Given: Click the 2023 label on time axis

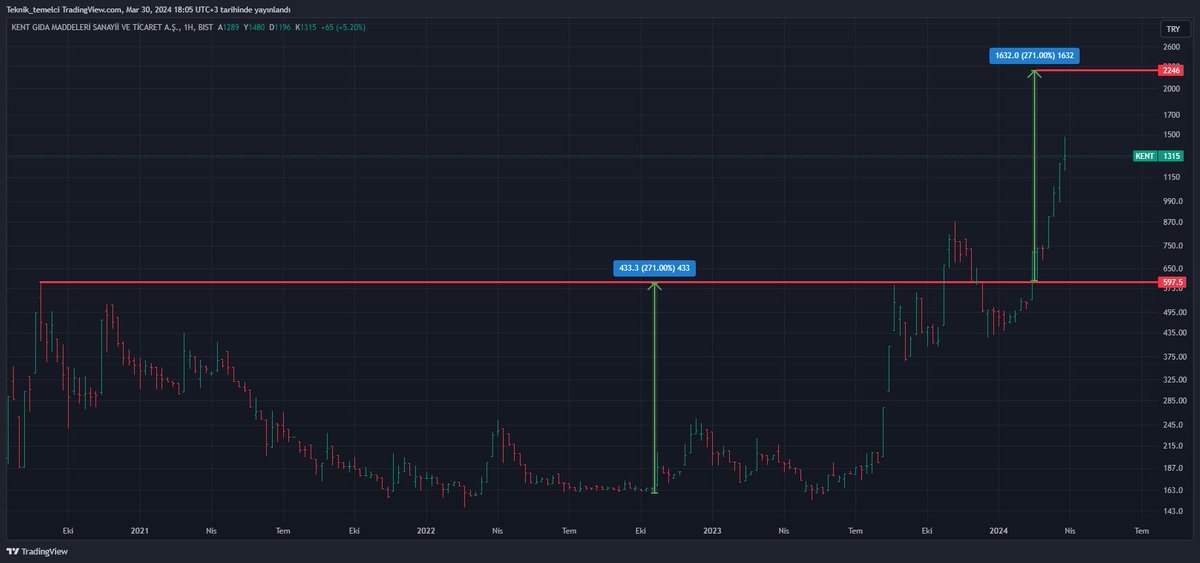Looking at the screenshot, I should [712, 531].
